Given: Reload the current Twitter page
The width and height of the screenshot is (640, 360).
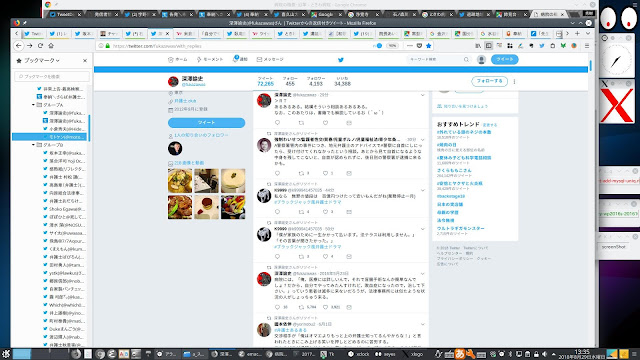Looking at the screenshot, I should [40, 46].
